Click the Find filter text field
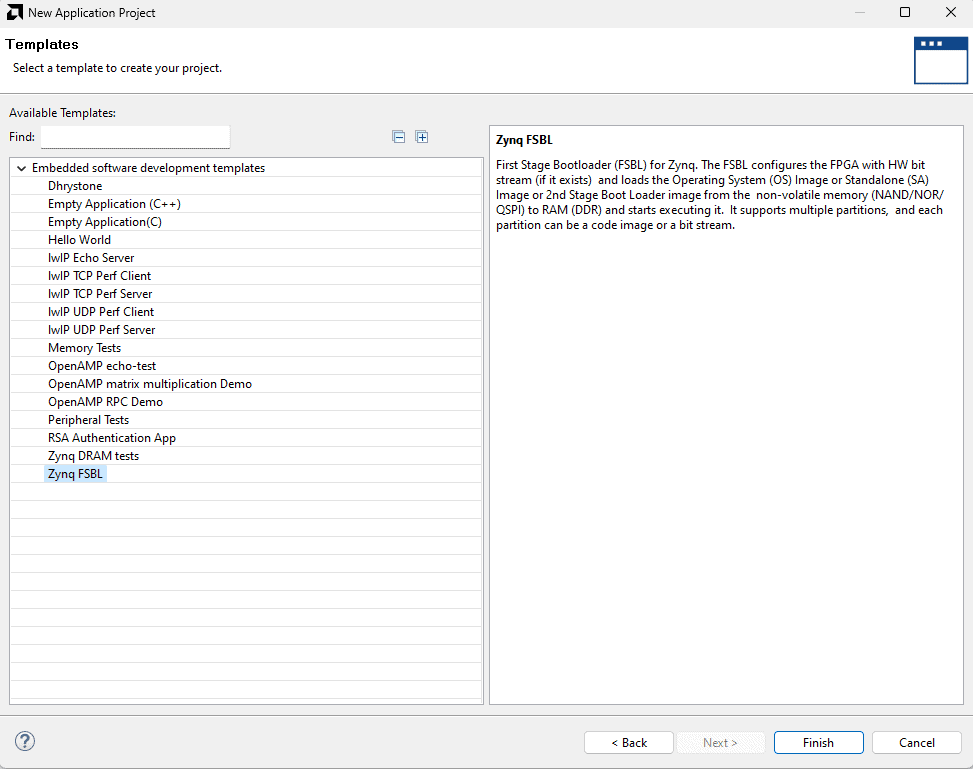 [x=135, y=137]
